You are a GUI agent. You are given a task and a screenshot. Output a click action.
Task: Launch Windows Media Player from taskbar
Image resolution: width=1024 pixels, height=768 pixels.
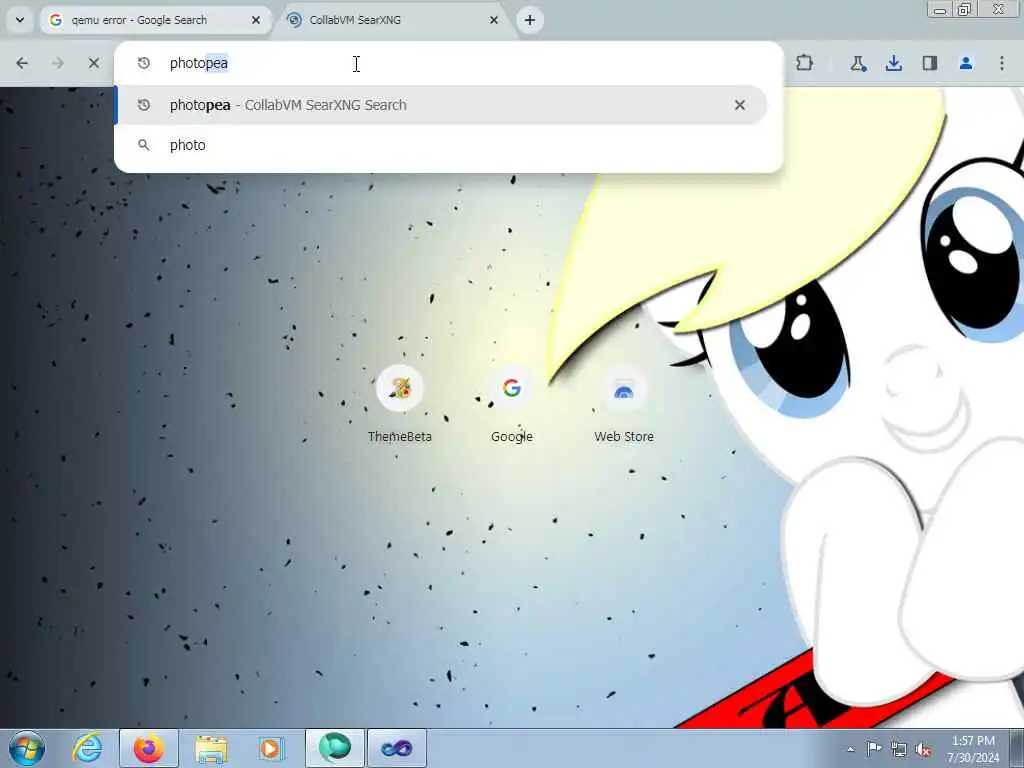tap(270, 748)
